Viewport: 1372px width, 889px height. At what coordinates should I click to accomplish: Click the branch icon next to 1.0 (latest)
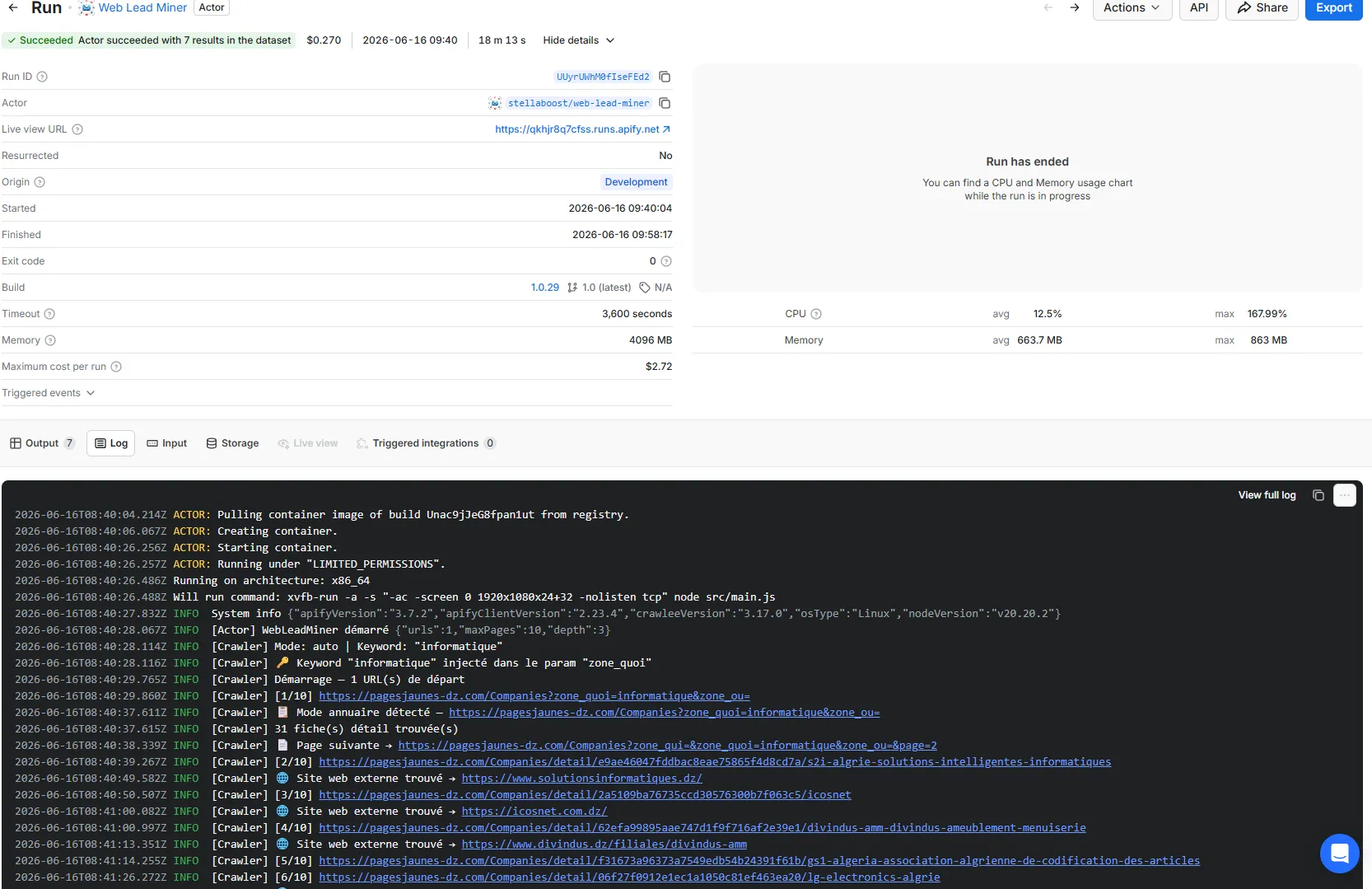tap(572, 288)
